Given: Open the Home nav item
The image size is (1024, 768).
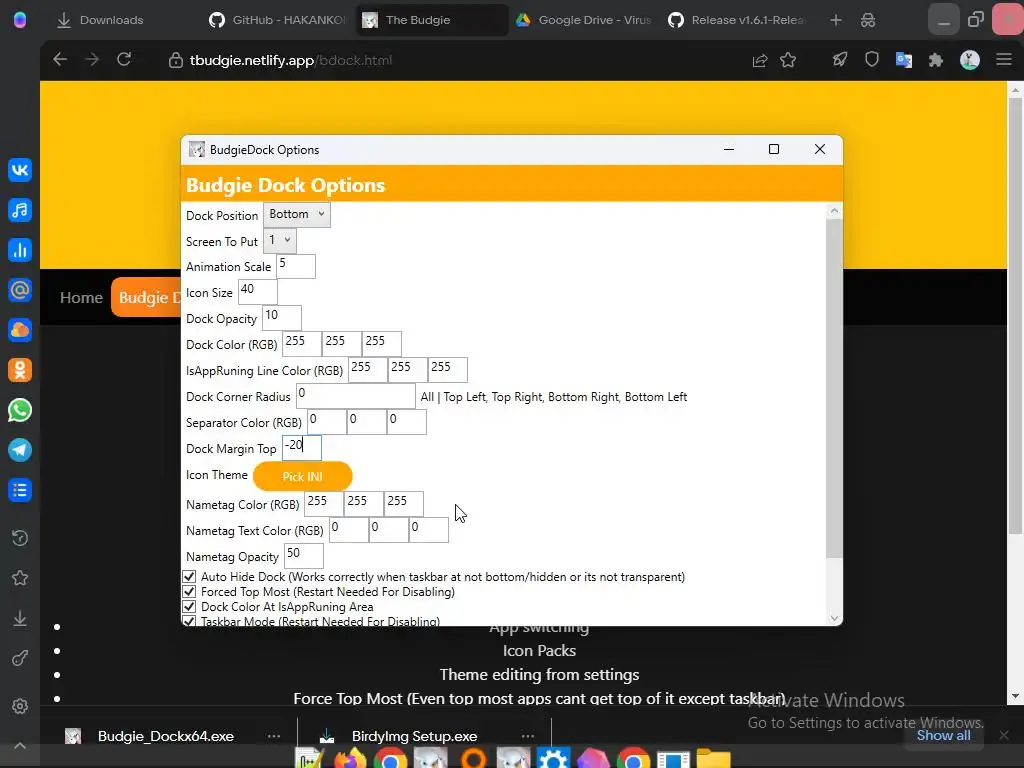Looking at the screenshot, I should point(81,298).
